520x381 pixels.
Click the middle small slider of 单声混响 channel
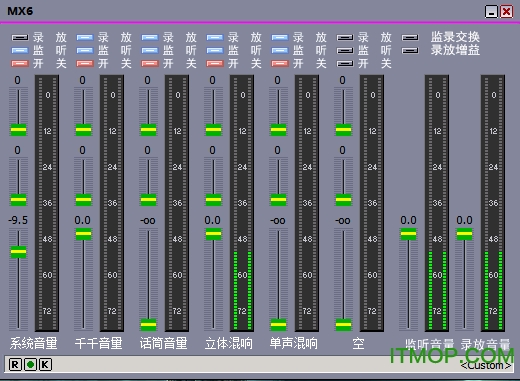[x=278, y=200]
